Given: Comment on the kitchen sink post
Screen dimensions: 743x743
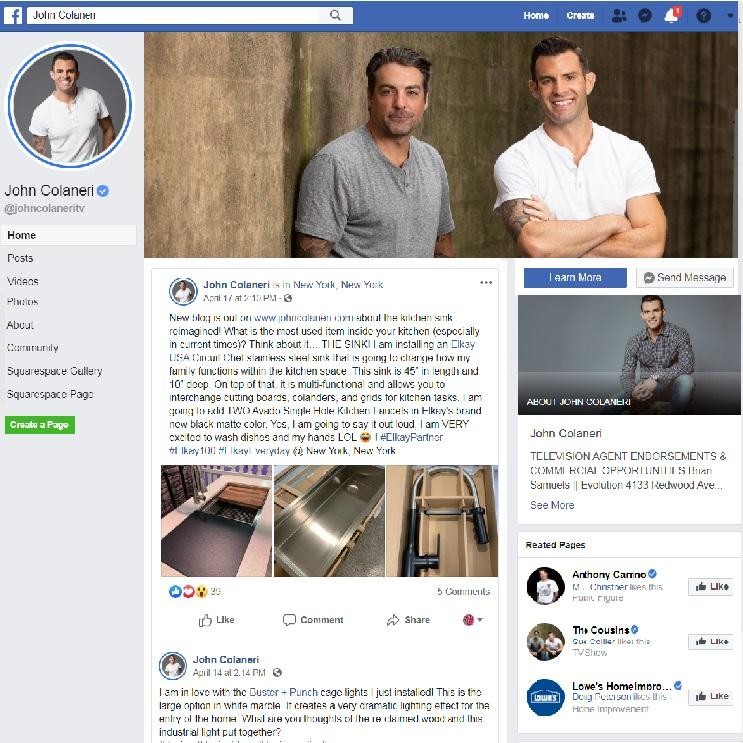Looking at the screenshot, I should (313, 620).
